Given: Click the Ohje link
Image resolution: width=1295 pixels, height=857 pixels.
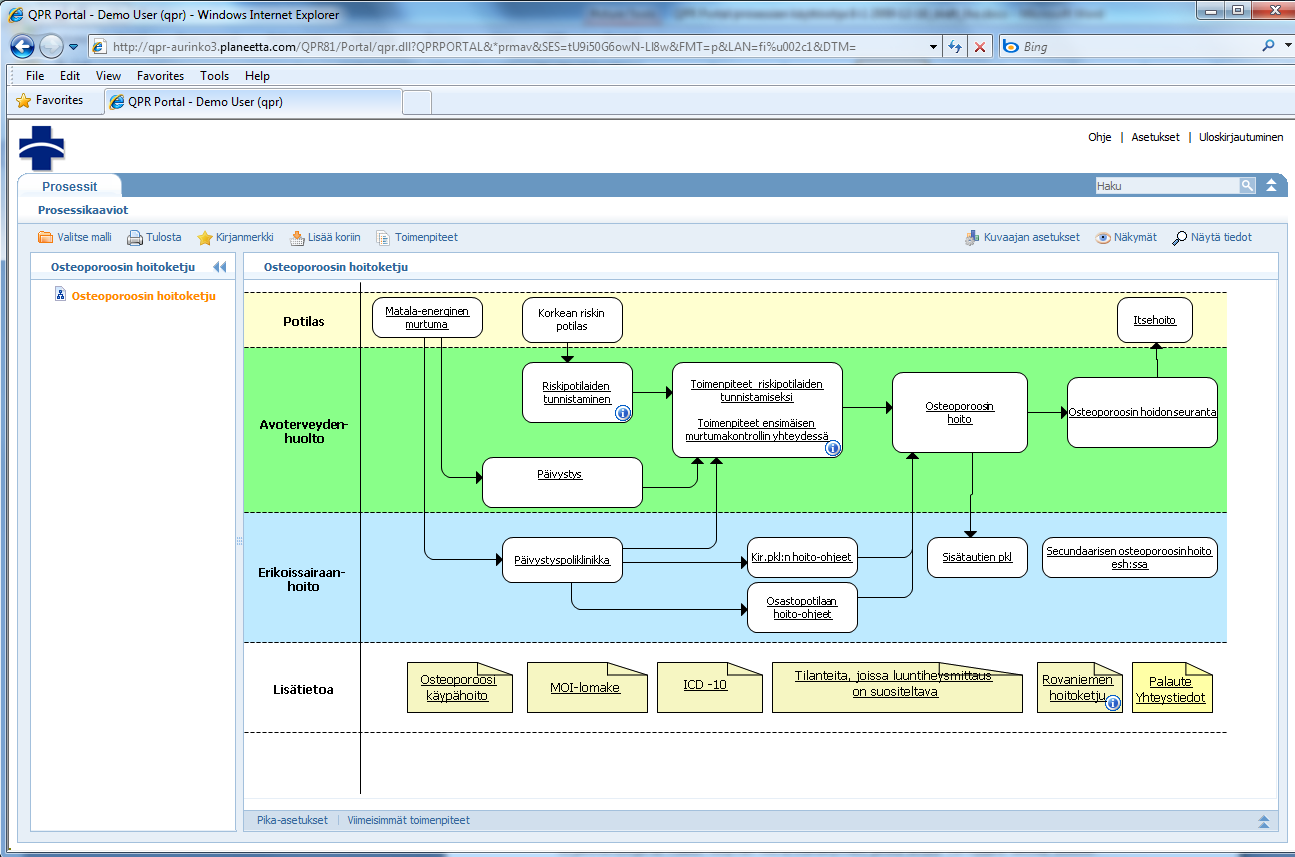Looking at the screenshot, I should pos(1099,138).
